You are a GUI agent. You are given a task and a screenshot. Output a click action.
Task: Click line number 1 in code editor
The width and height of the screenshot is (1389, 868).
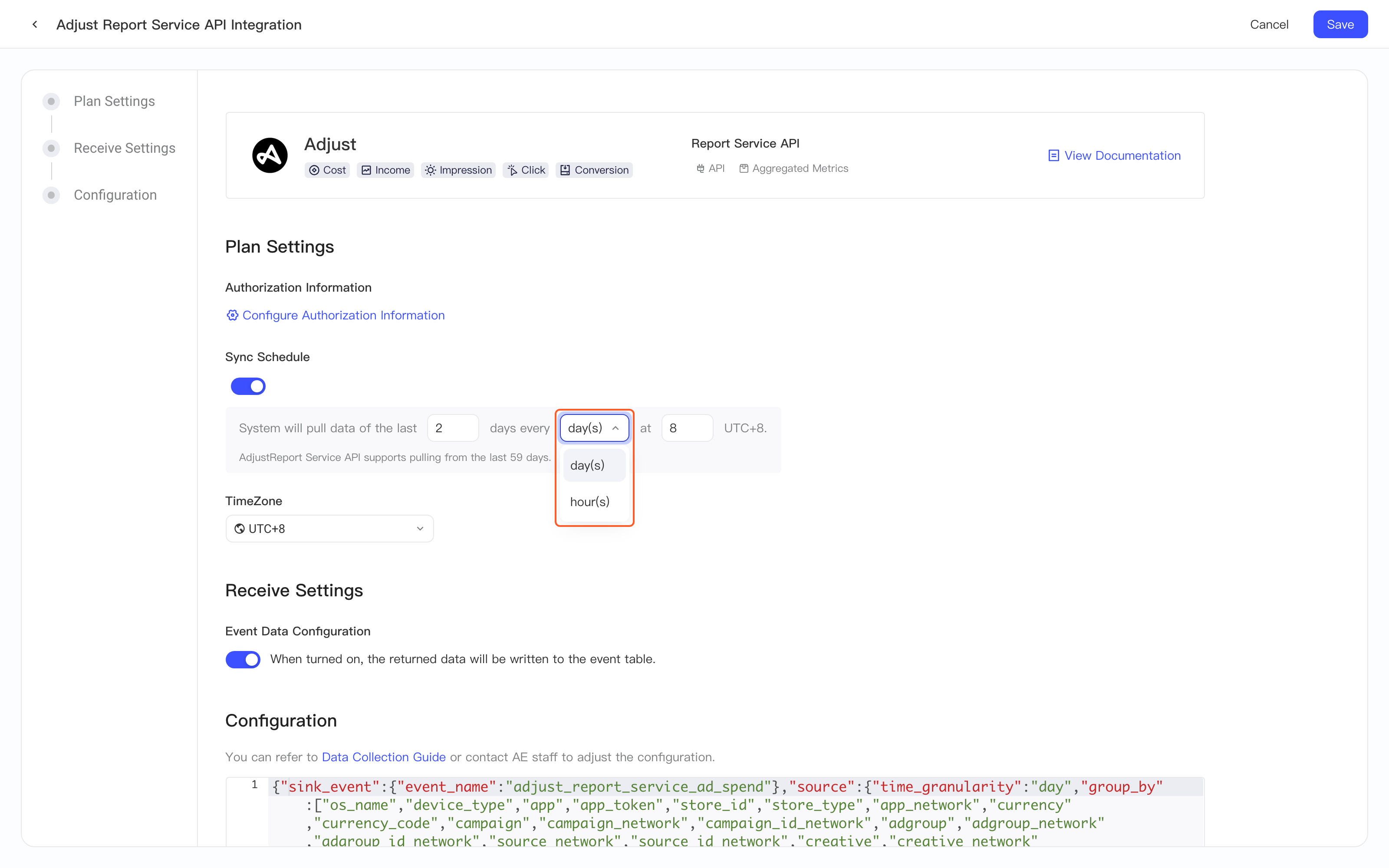[x=254, y=785]
